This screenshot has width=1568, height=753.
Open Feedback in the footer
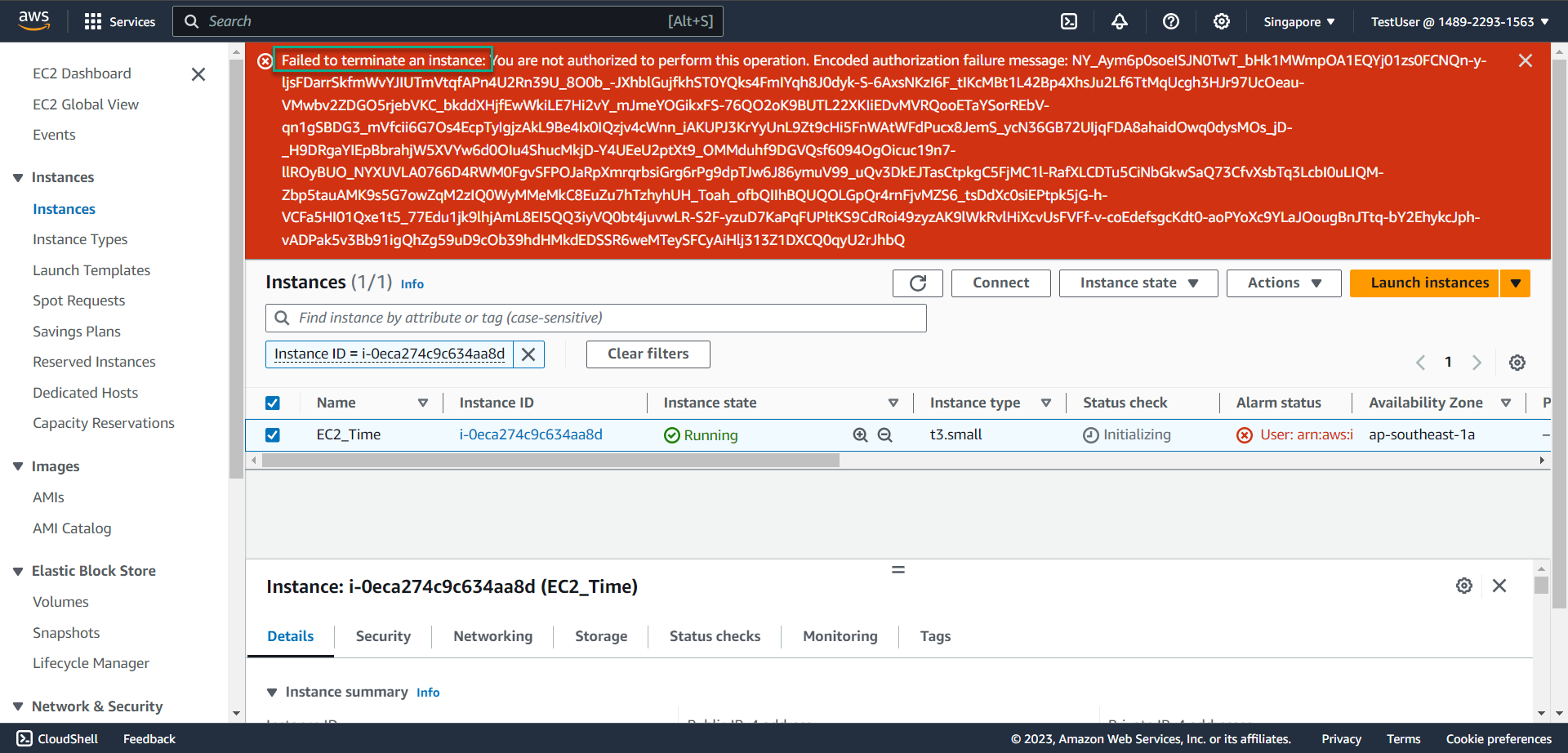(x=149, y=739)
